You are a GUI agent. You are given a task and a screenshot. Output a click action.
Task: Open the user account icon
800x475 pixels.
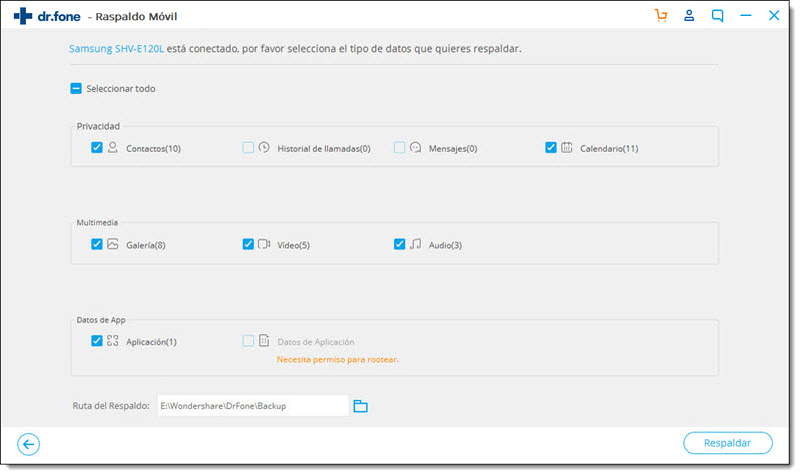[x=689, y=16]
